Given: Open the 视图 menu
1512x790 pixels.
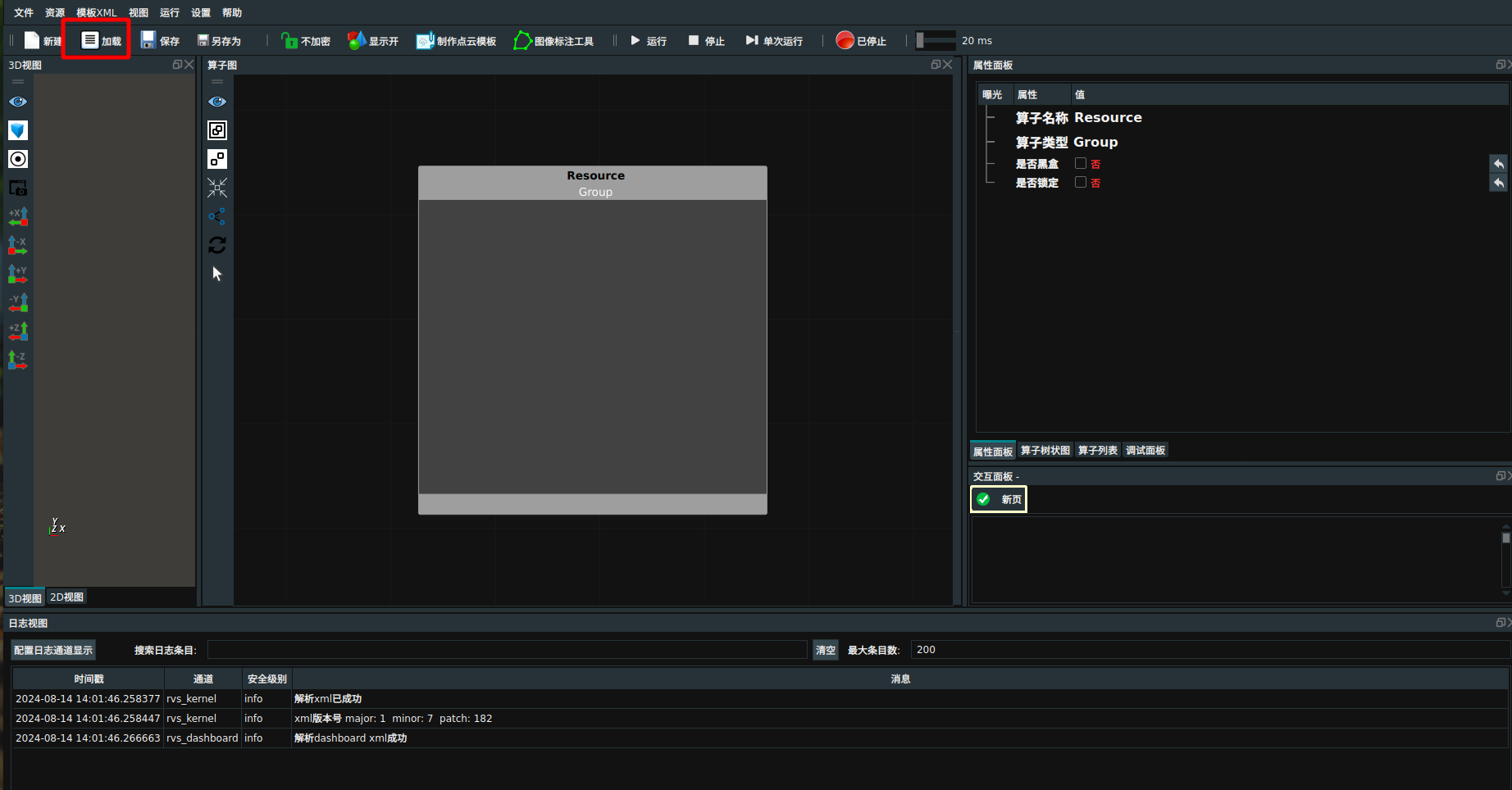Looking at the screenshot, I should [x=139, y=12].
